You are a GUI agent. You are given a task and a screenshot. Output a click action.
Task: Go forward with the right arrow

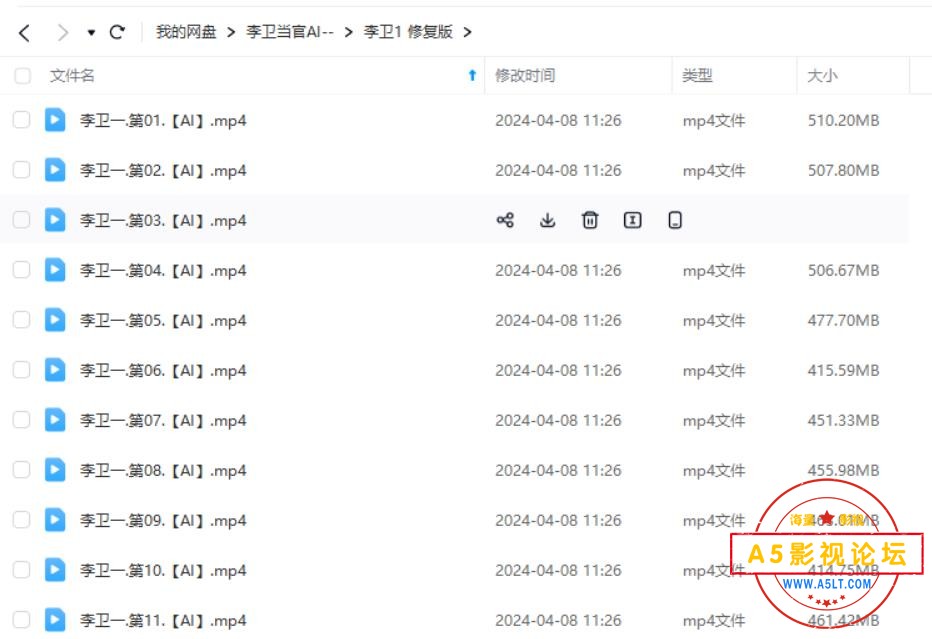pos(62,32)
